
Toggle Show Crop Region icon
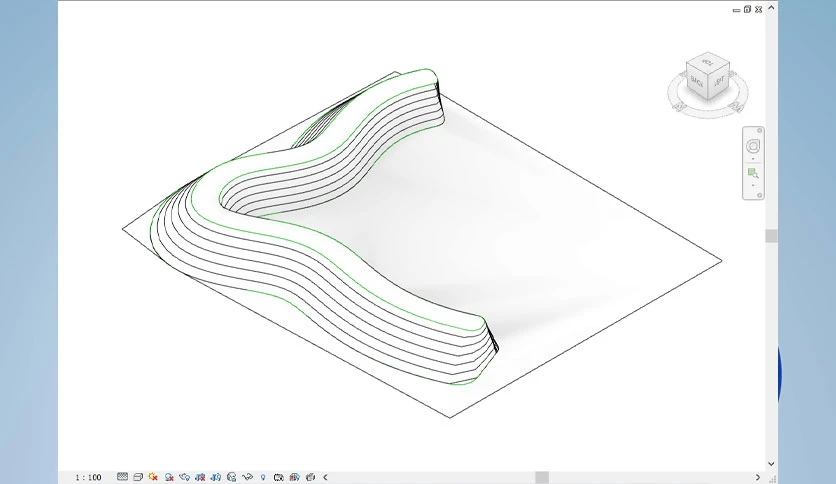click(215, 477)
